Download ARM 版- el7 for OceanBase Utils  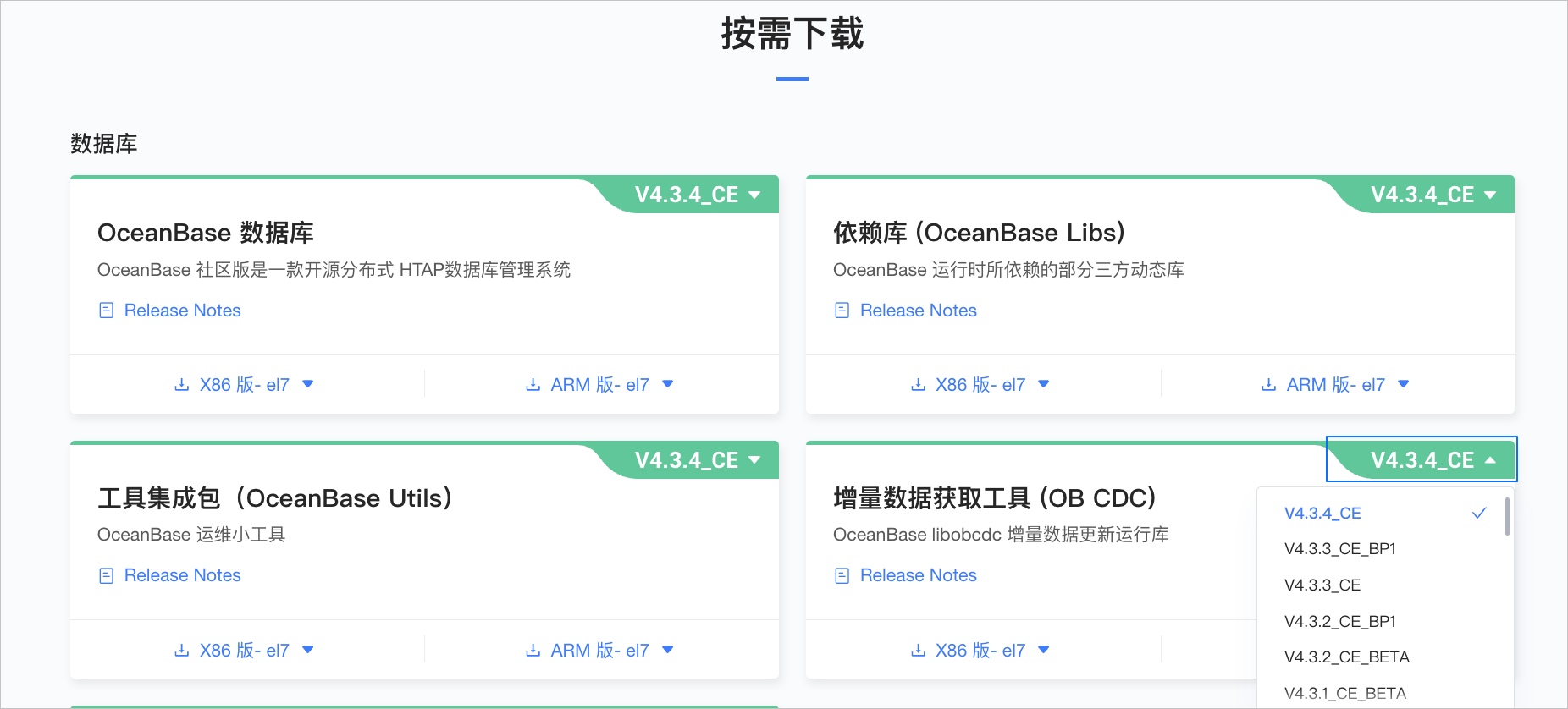coord(599,651)
